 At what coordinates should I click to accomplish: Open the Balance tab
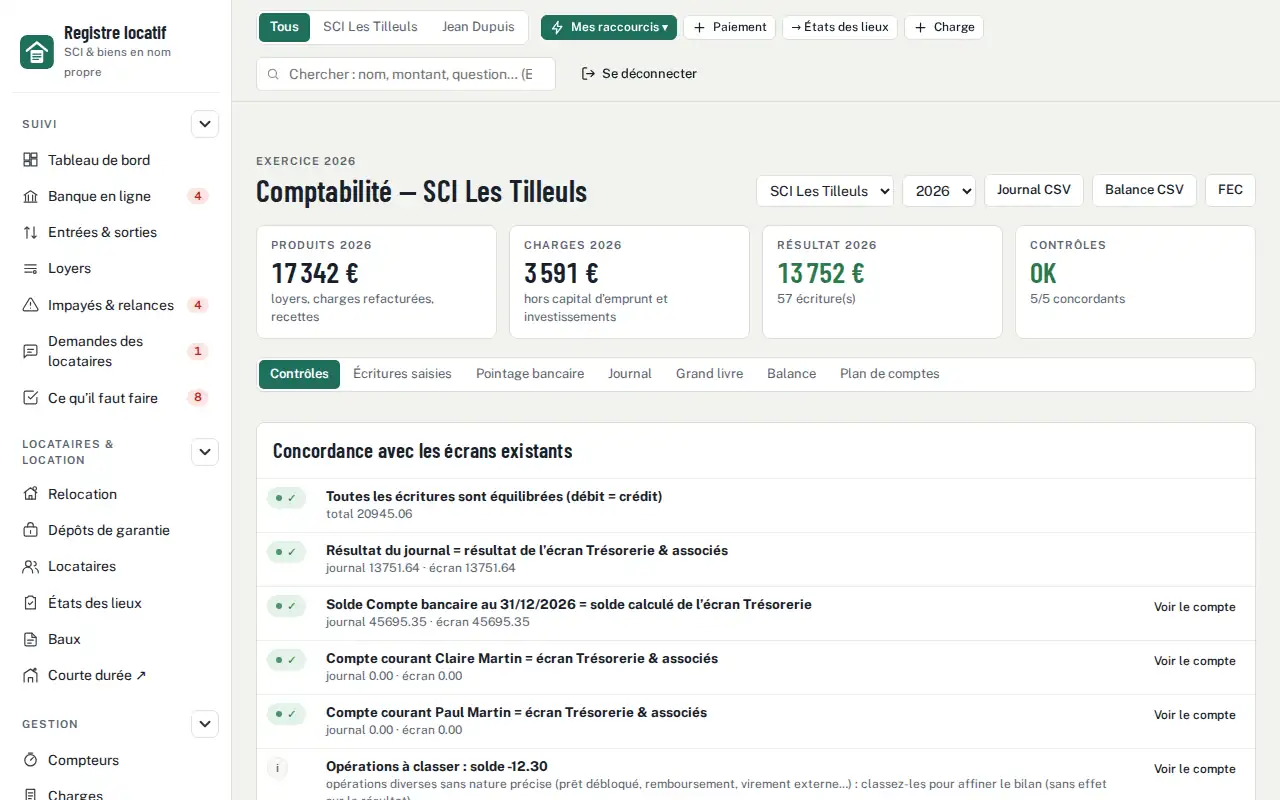[792, 374]
